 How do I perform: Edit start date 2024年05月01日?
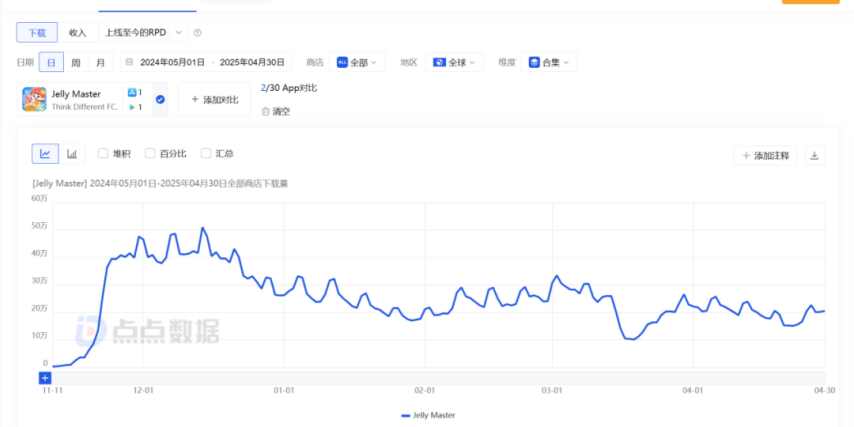[173, 62]
